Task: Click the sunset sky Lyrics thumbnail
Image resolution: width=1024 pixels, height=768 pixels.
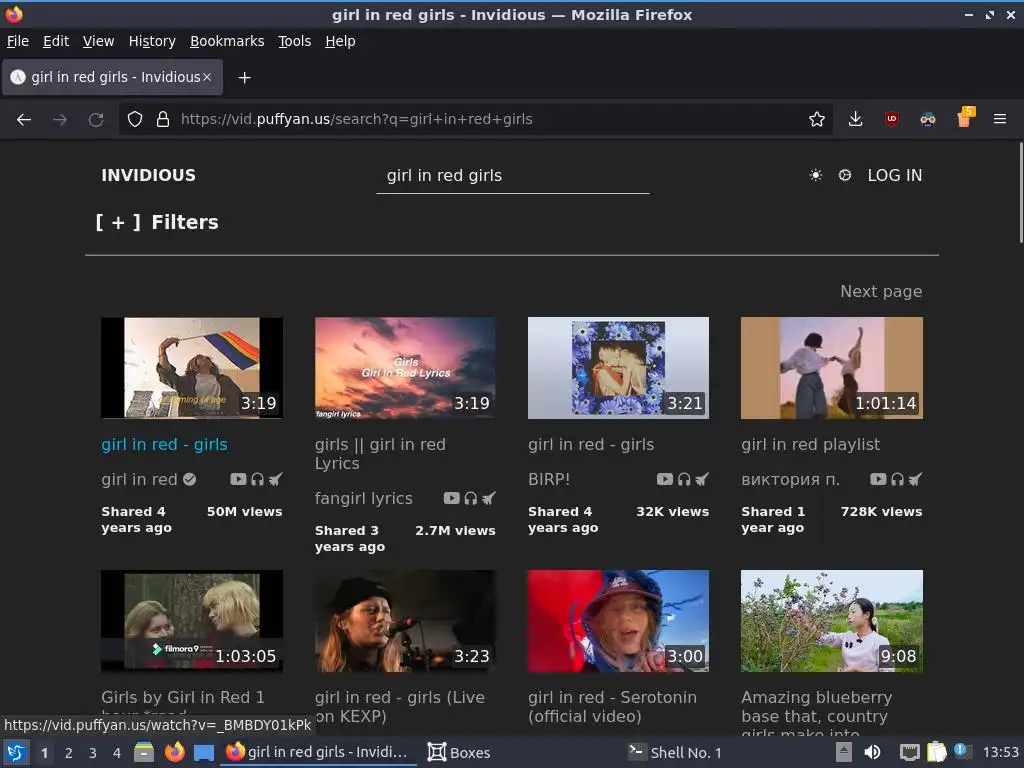Action: click(405, 368)
